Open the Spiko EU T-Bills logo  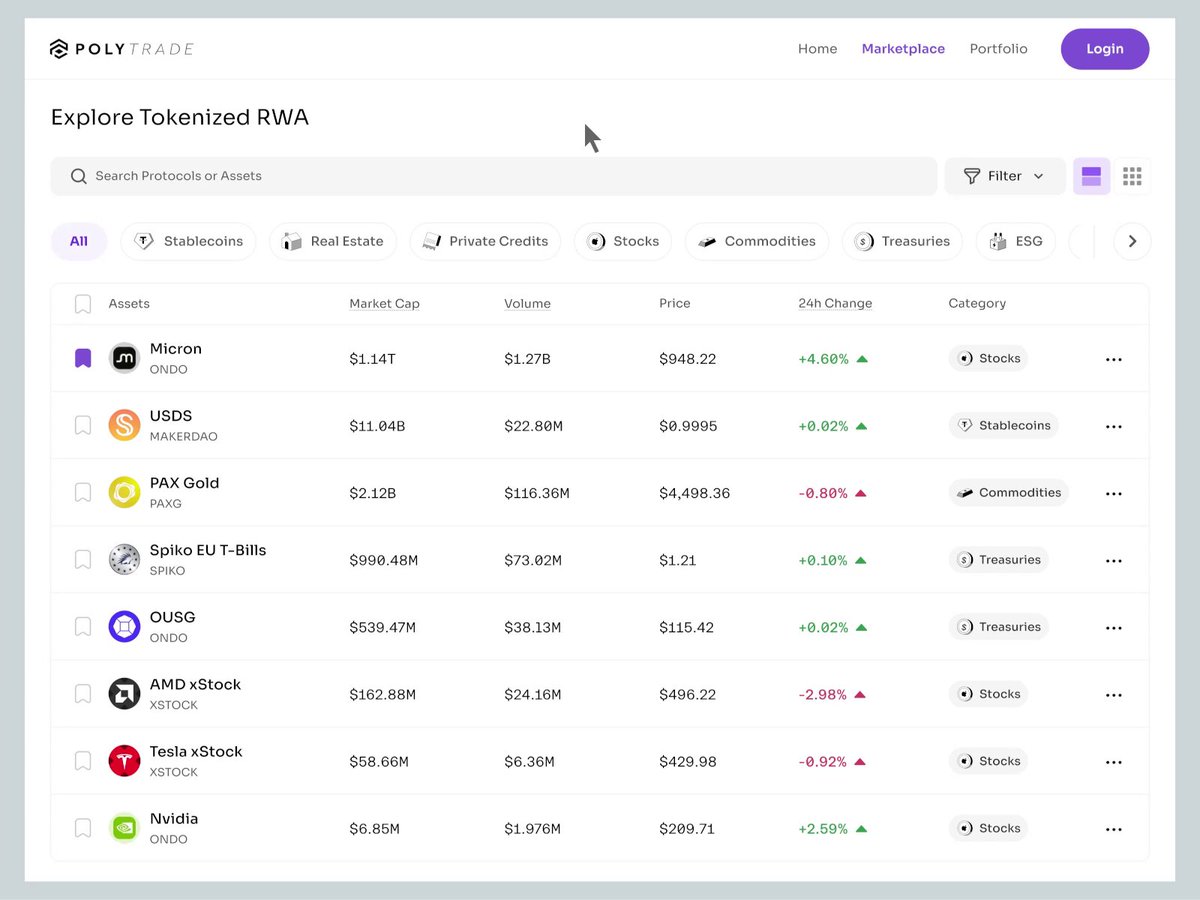click(x=124, y=559)
